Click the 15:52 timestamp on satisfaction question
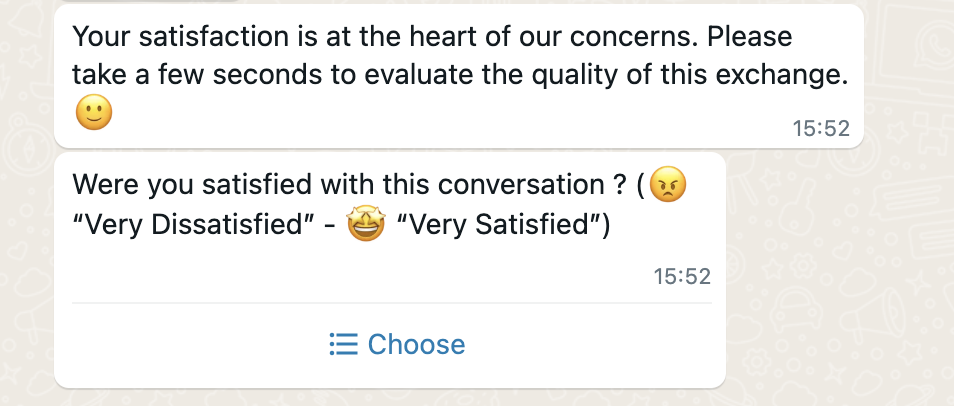Viewport: 954px width, 406px height. pyautogui.click(x=682, y=276)
